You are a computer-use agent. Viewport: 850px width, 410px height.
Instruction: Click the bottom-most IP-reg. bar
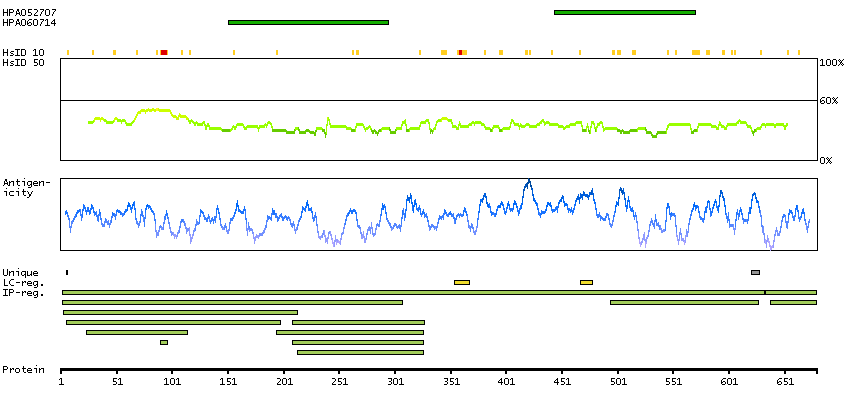(360, 352)
